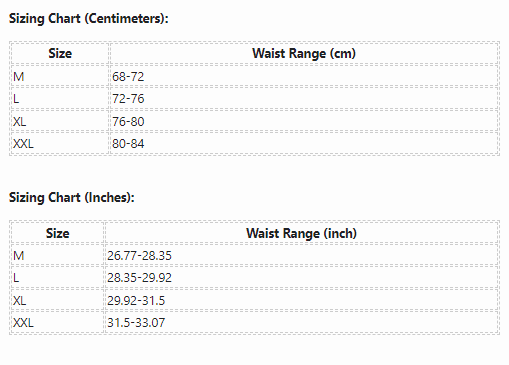
Task: Click the Sizing Chart (Inches) heading
Action: pos(72,198)
